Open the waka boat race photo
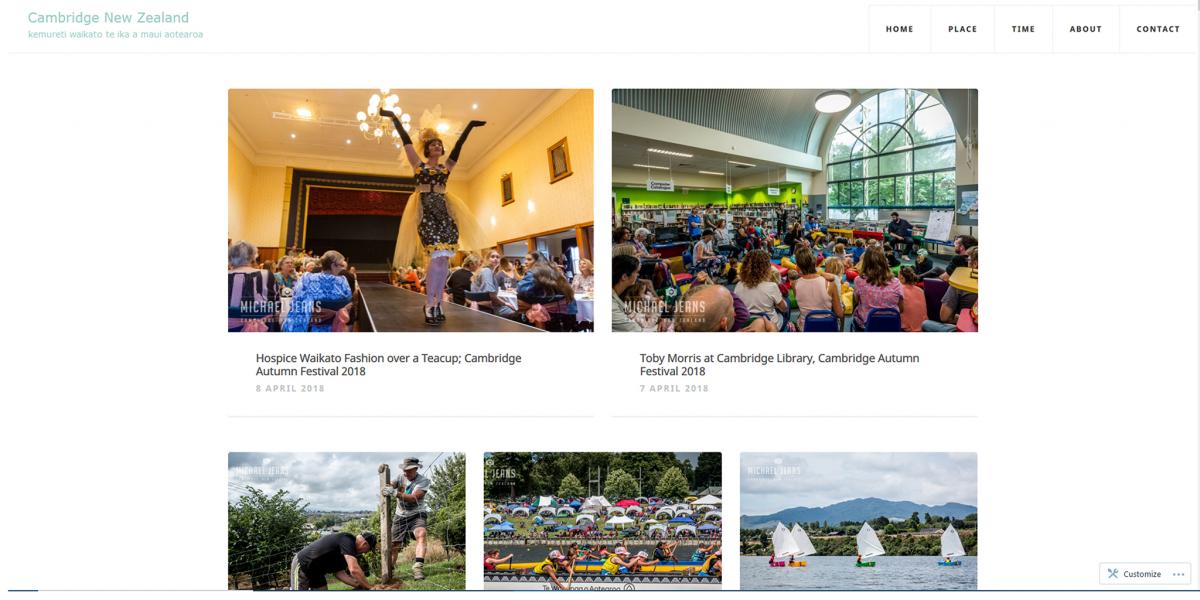This screenshot has width=1200, height=600. (x=603, y=521)
